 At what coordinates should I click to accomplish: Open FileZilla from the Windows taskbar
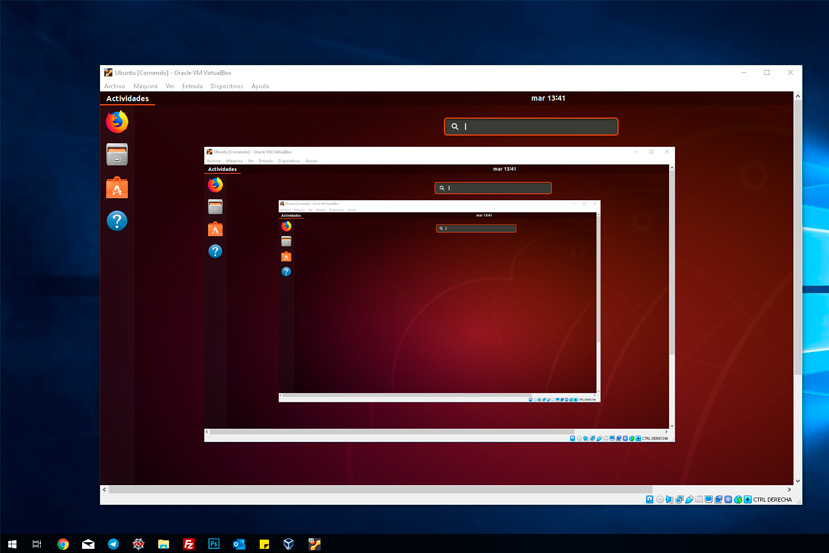[x=189, y=544]
